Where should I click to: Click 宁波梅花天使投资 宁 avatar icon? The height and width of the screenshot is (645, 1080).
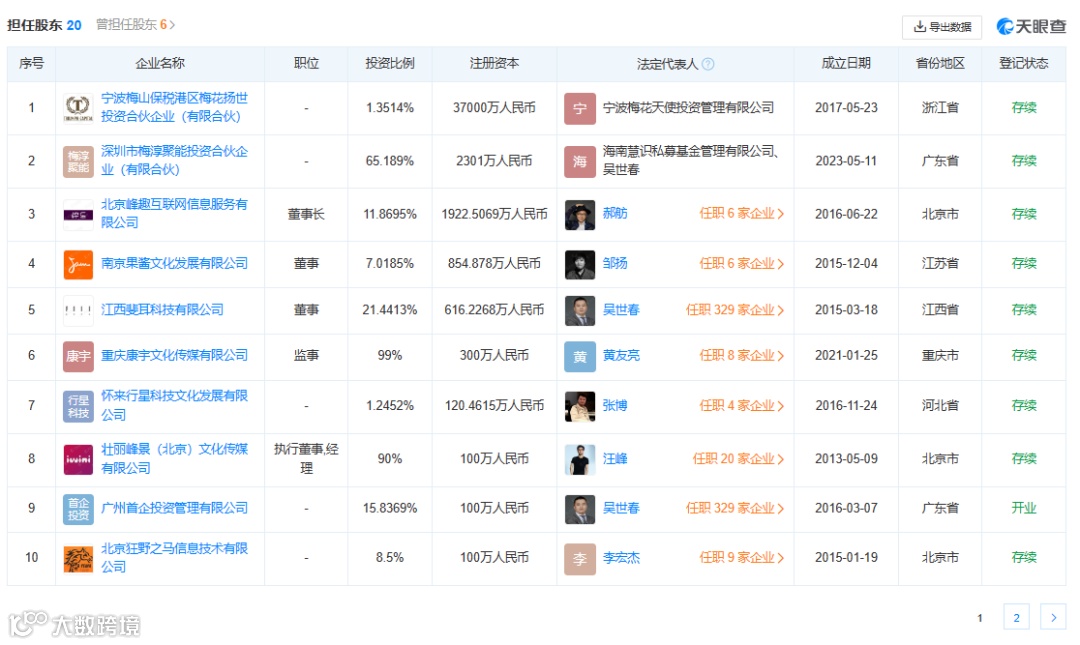coord(580,108)
